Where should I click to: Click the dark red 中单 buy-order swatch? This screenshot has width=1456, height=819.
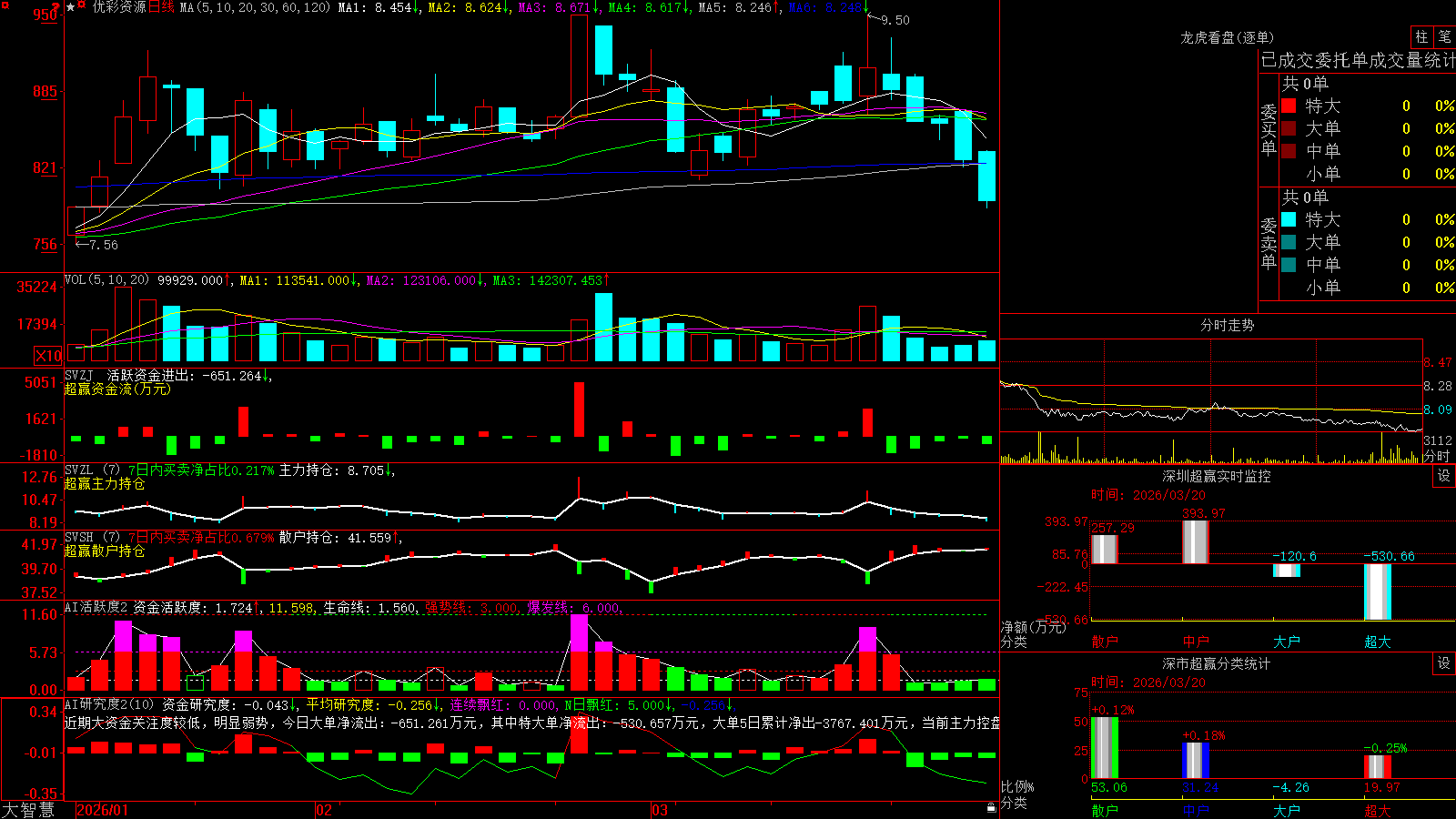click(x=1289, y=151)
